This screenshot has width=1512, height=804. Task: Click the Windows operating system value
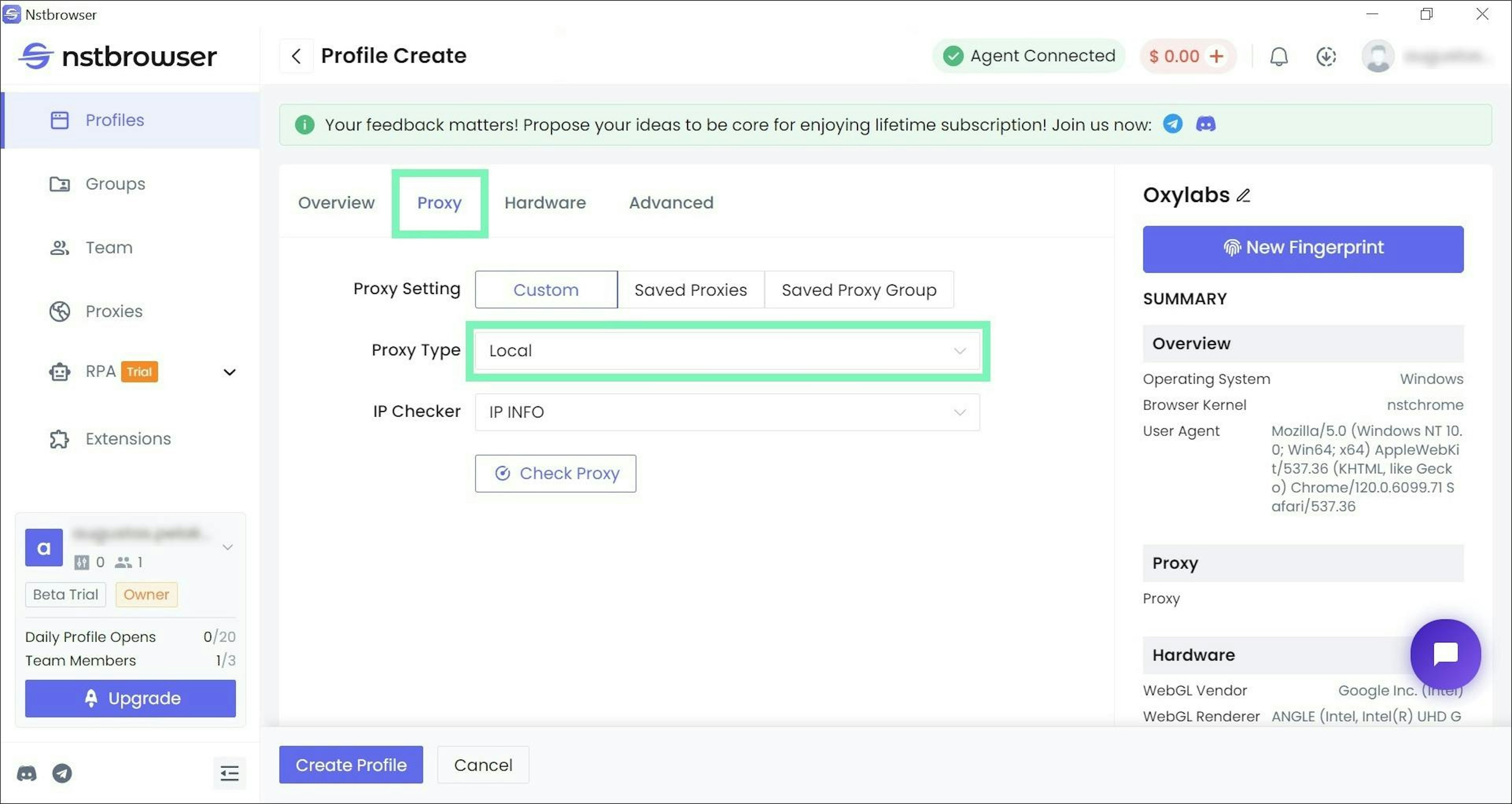(1431, 379)
